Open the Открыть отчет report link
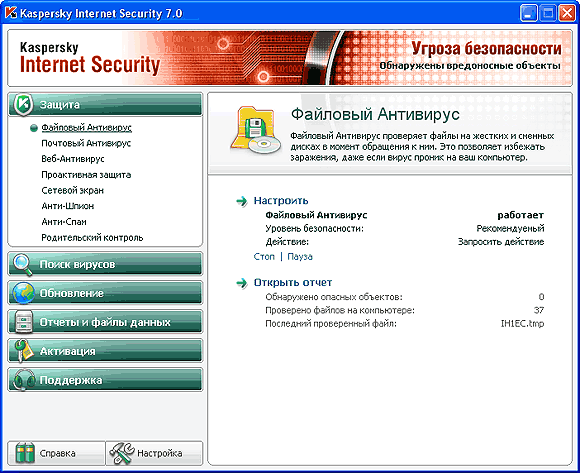 pyautogui.click(x=293, y=283)
